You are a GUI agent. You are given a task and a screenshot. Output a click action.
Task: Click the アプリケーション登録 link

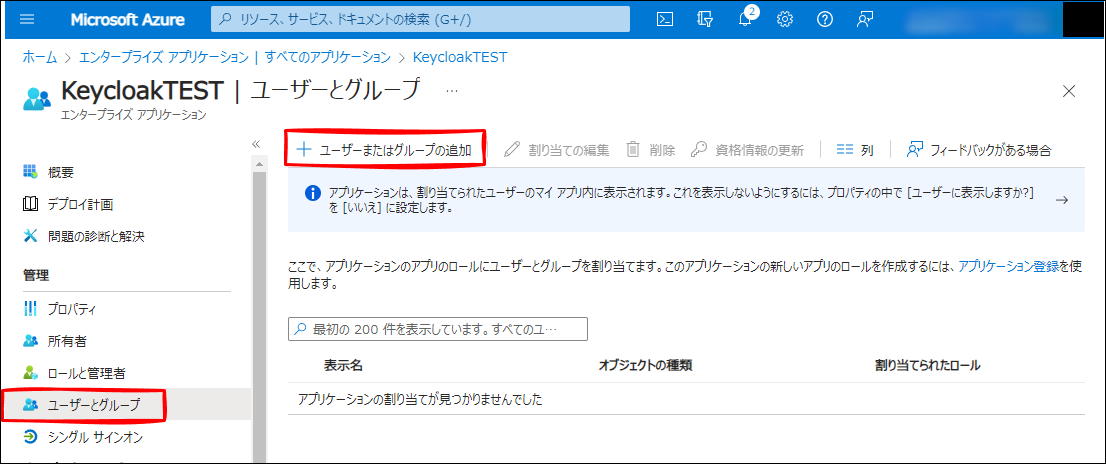click(x=1008, y=267)
